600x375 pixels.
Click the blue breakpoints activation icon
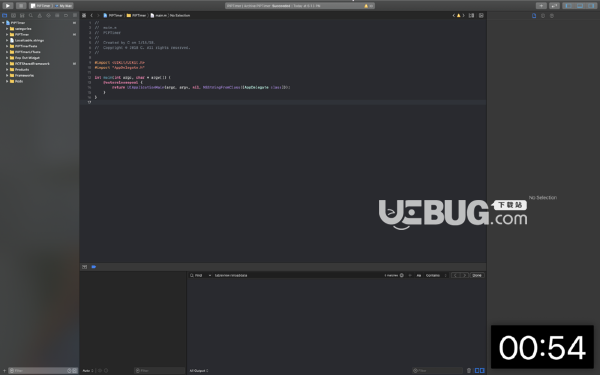click(x=94, y=267)
